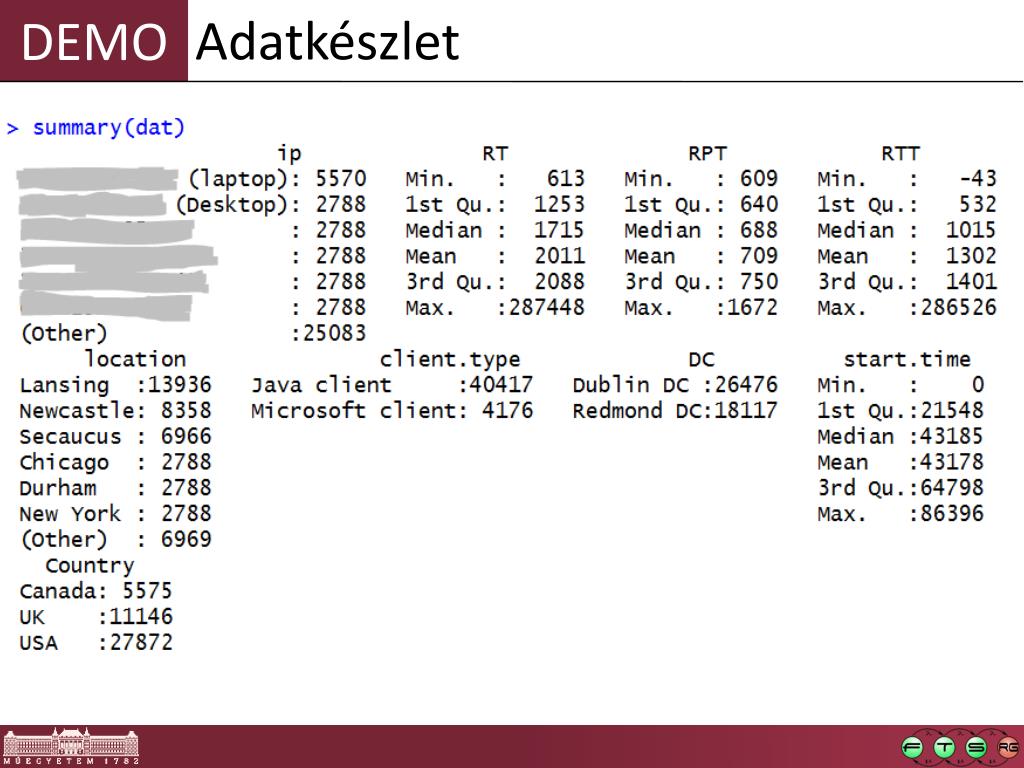Screen dimensions: 1024x768
Task: Click the Műegyetem 1782 building logo
Action: pos(71,746)
